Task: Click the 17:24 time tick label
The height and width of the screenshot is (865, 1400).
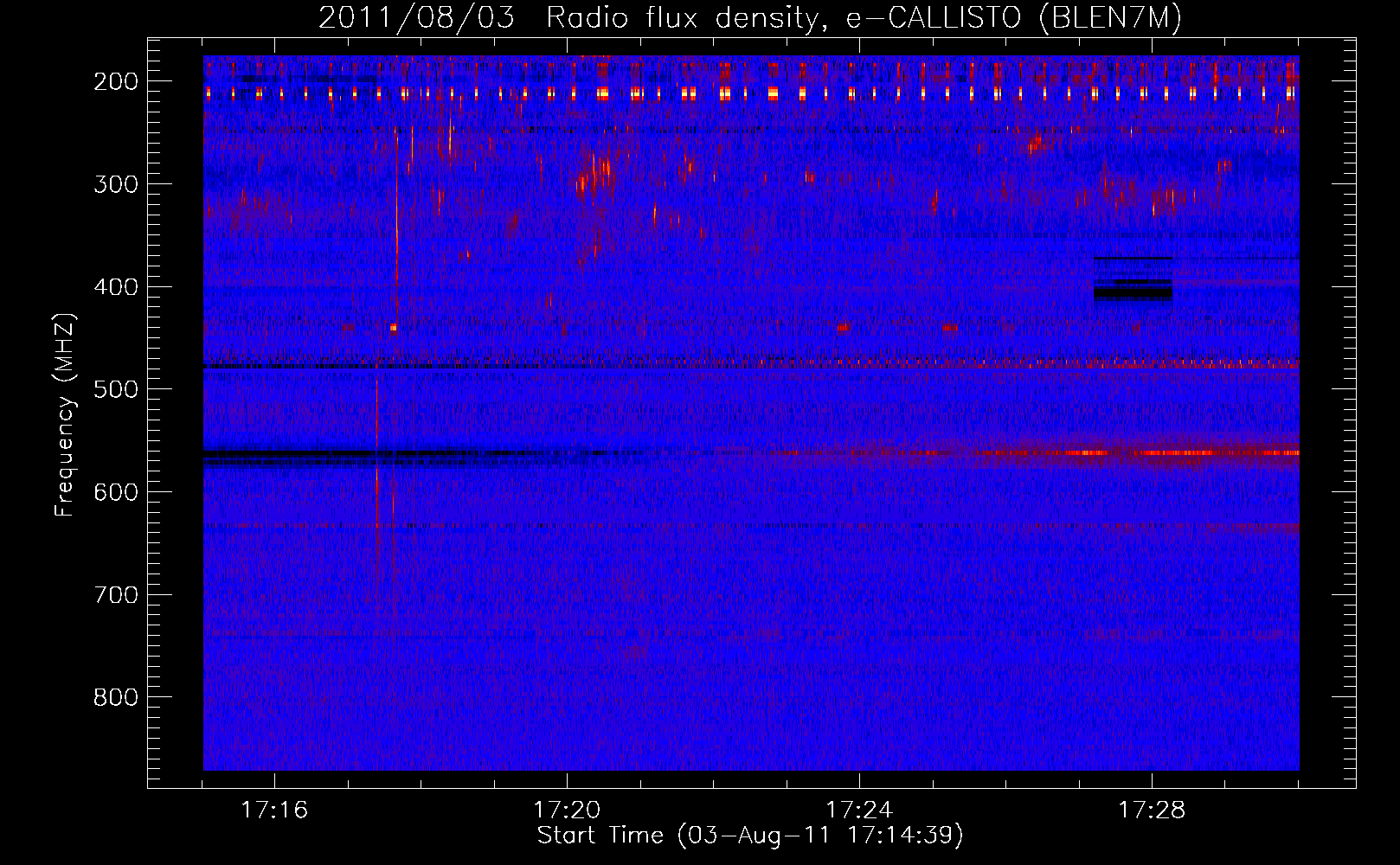Action: click(859, 811)
